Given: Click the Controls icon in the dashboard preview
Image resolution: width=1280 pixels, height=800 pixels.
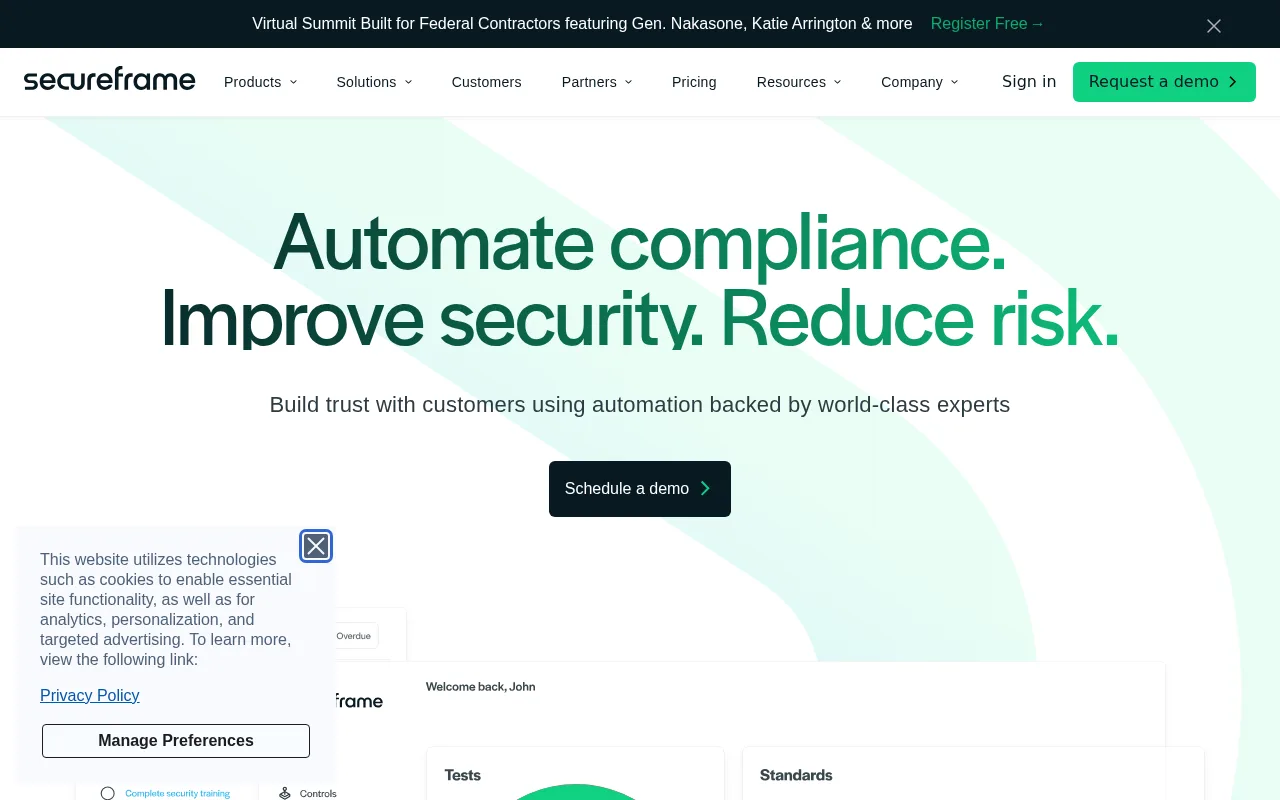Looking at the screenshot, I should (x=285, y=793).
